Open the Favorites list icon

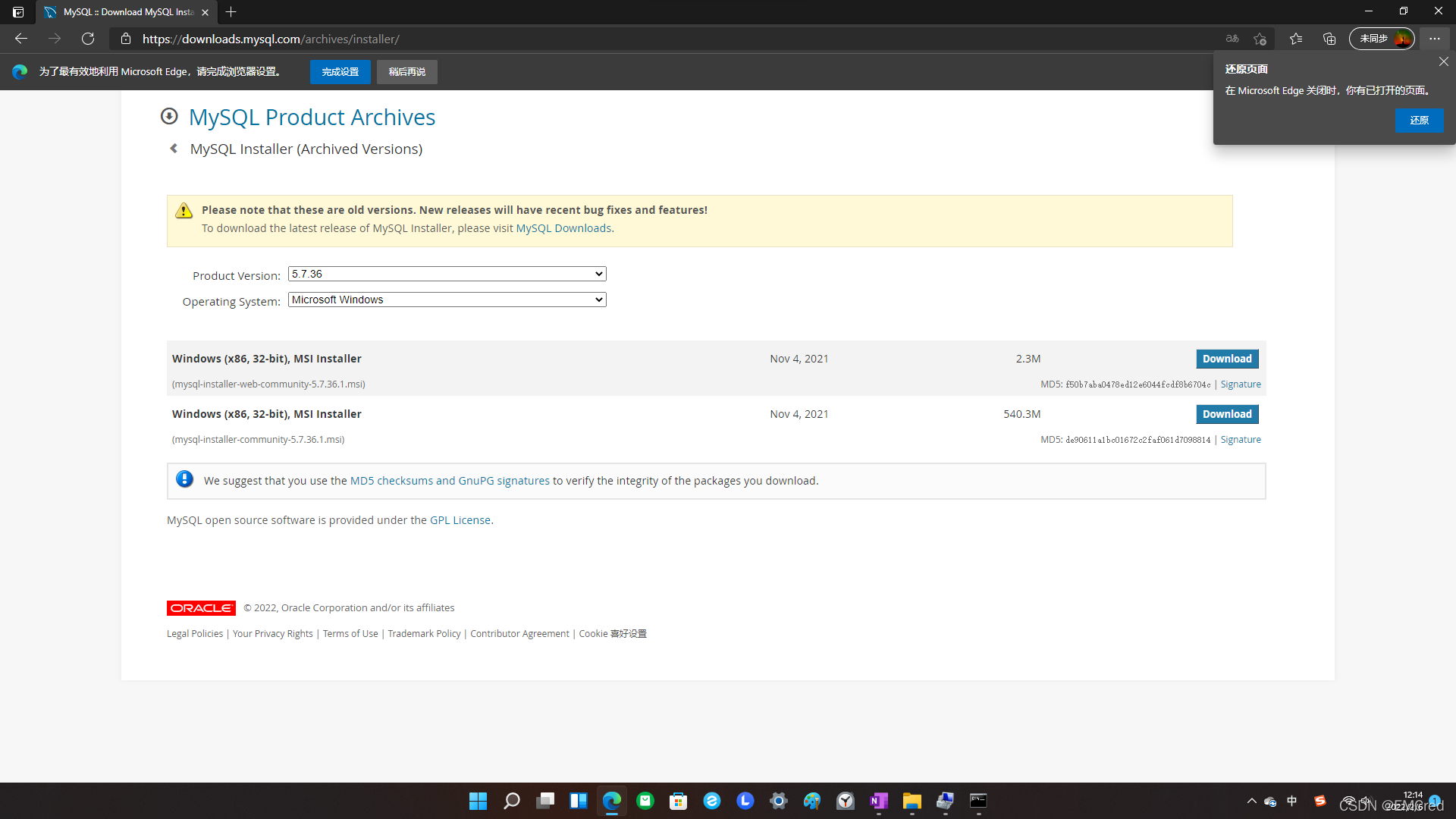[1295, 39]
